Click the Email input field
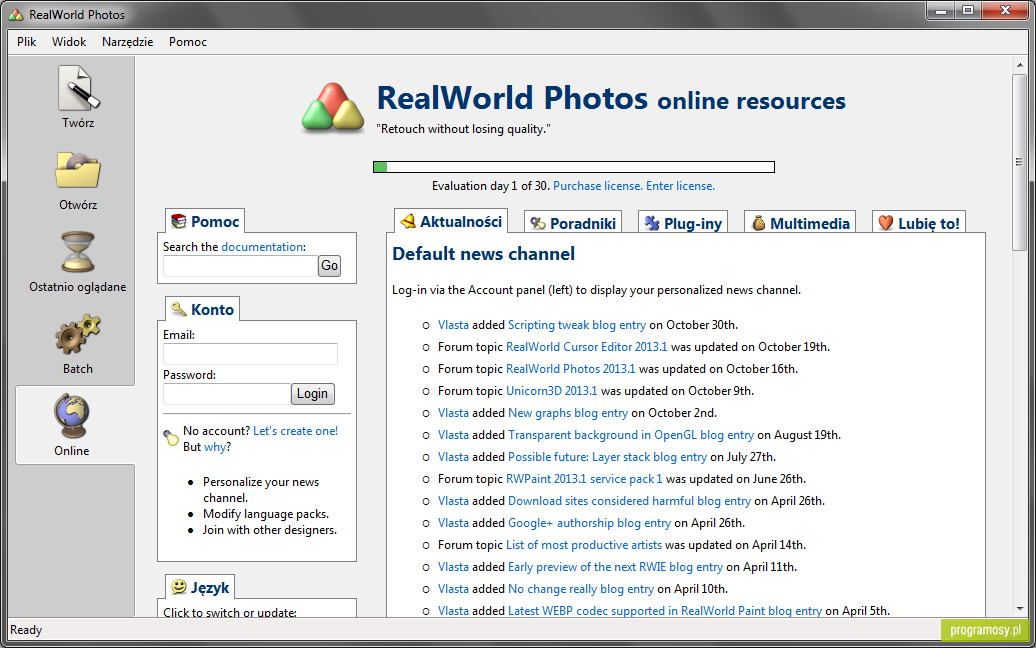Viewport: 1036px width, 648px height. tap(250, 353)
